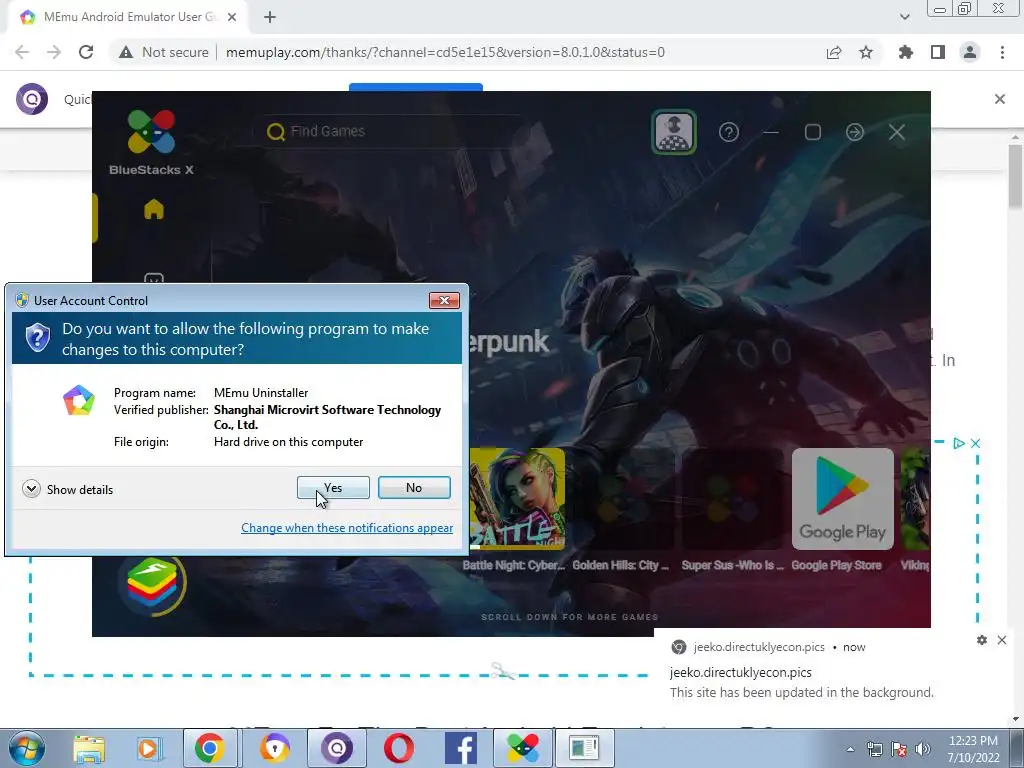Show hidden system tray icons

tap(850, 749)
